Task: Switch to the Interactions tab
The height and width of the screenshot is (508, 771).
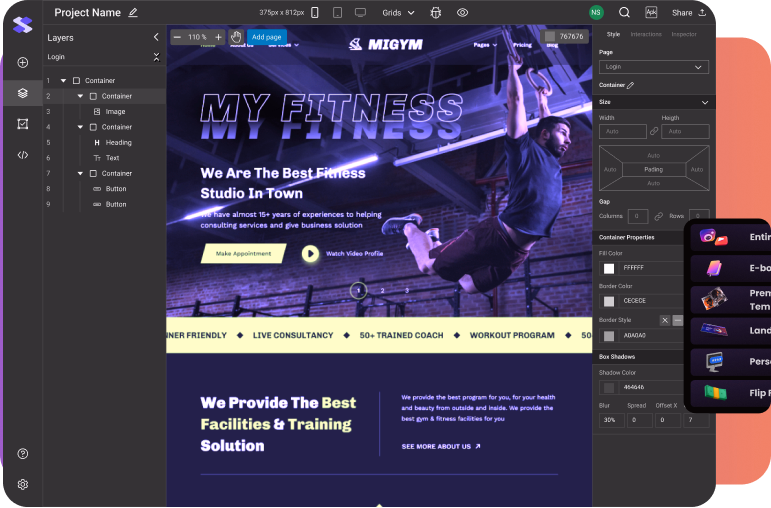Action: coord(646,34)
